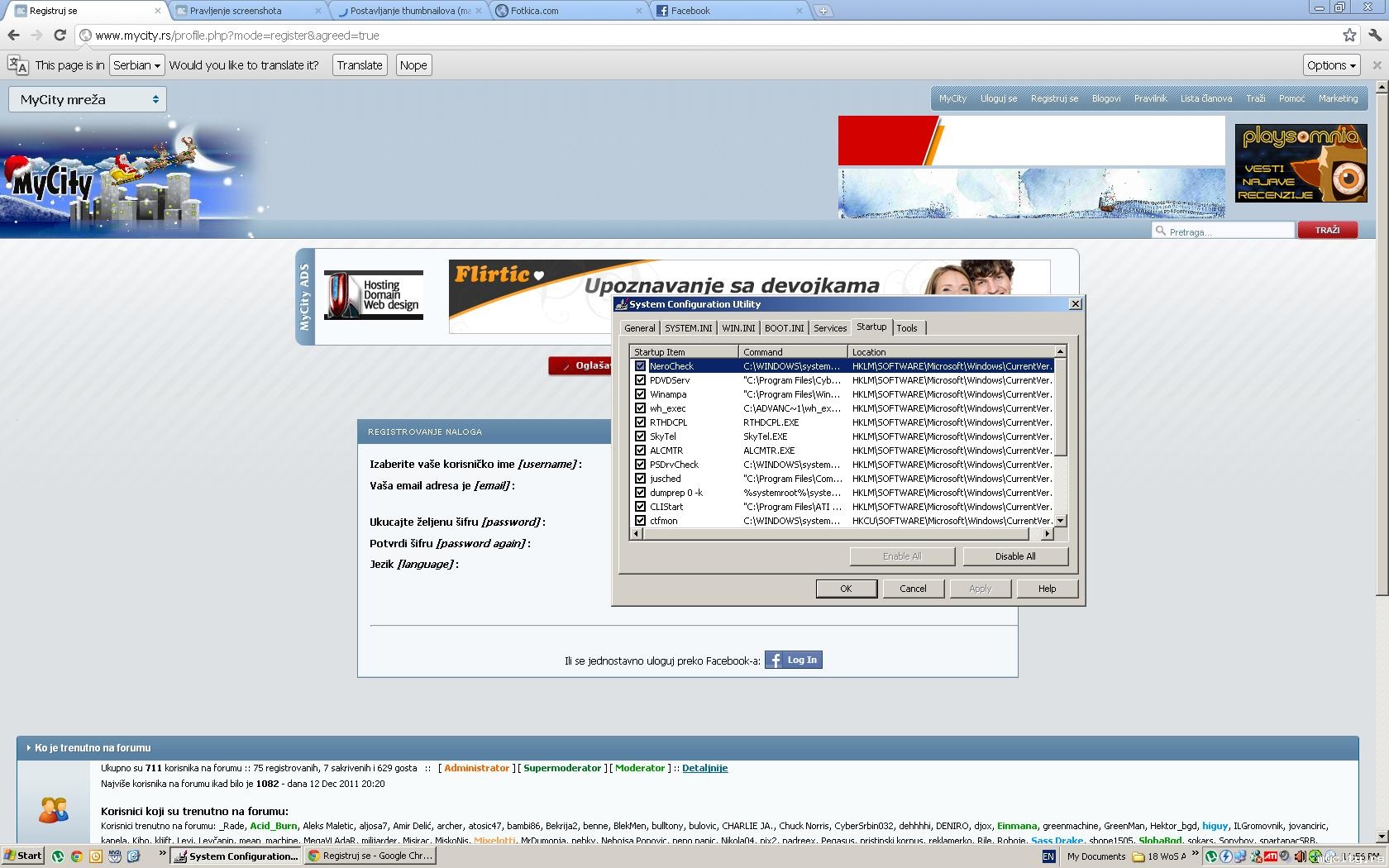Click the clock icon in quick launch
The height and width of the screenshot is (868, 1389).
[96, 856]
